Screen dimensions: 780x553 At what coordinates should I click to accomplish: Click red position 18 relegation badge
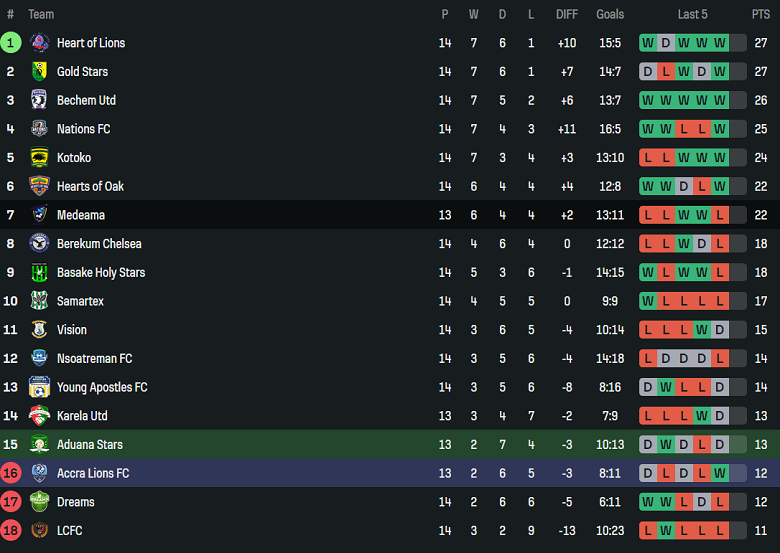click(11, 530)
